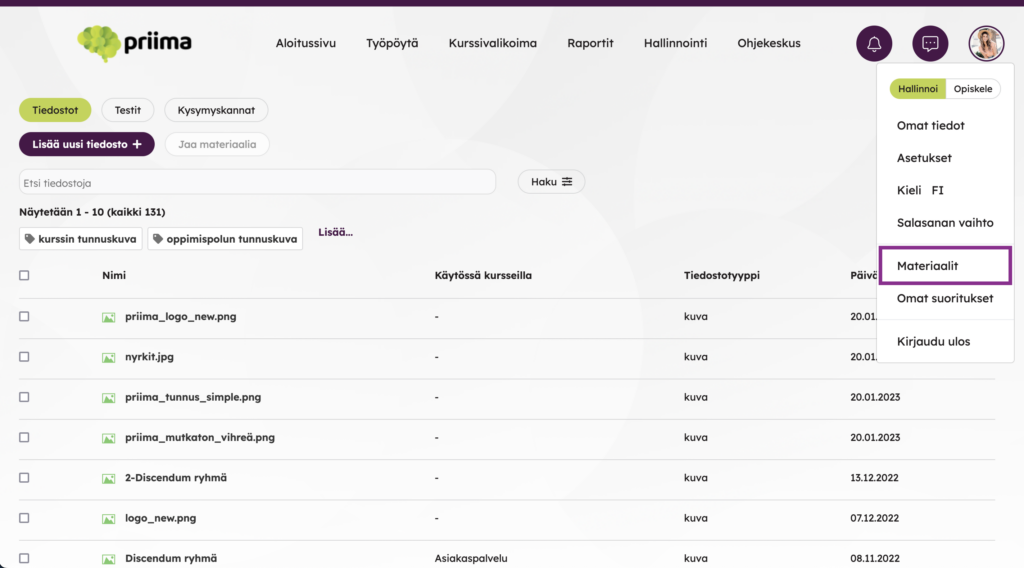Check the box for logo_new.png
The height and width of the screenshot is (568, 1024).
24,518
